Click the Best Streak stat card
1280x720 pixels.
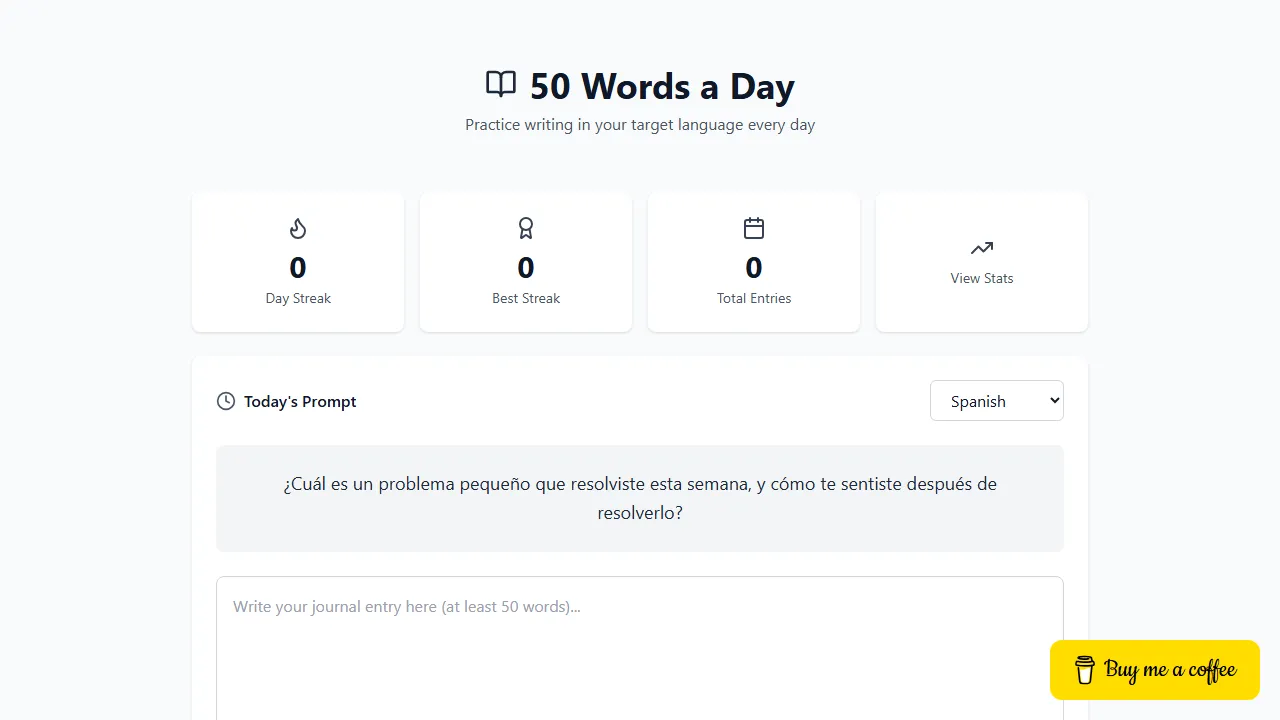tap(525, 262)
